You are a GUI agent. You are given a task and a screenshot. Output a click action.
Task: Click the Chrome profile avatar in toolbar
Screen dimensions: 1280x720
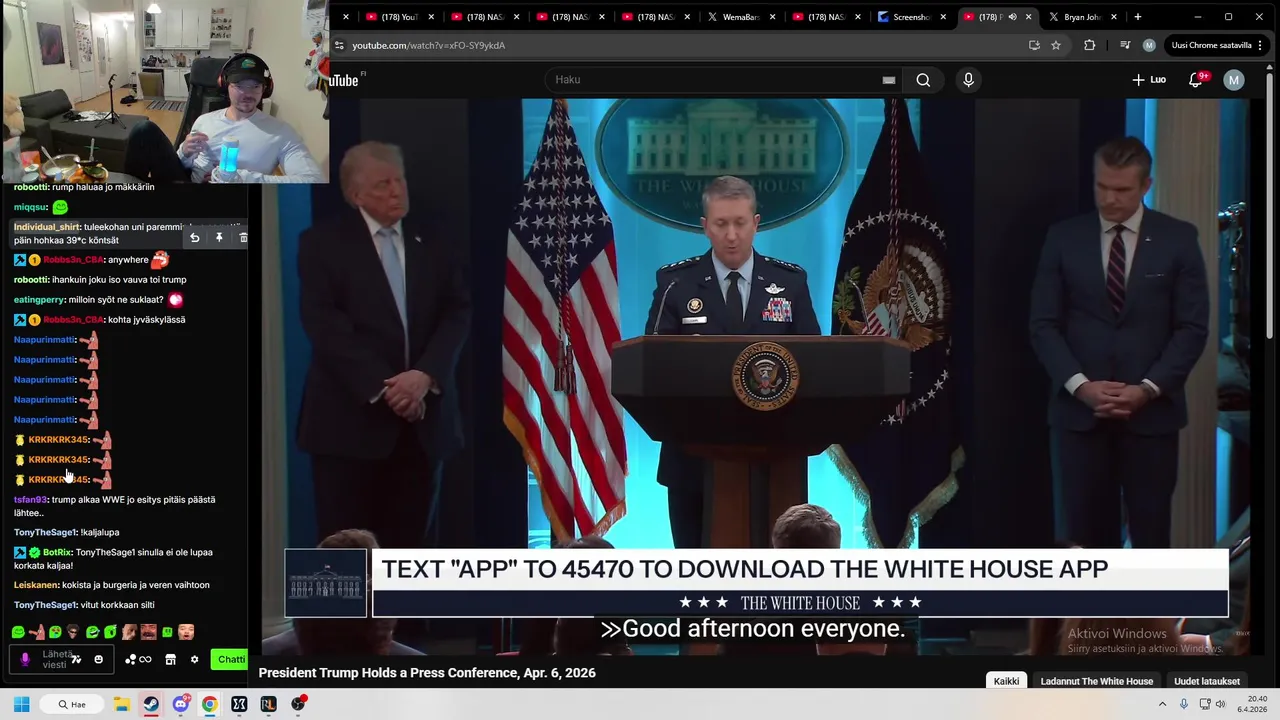tap(1149, 45)
